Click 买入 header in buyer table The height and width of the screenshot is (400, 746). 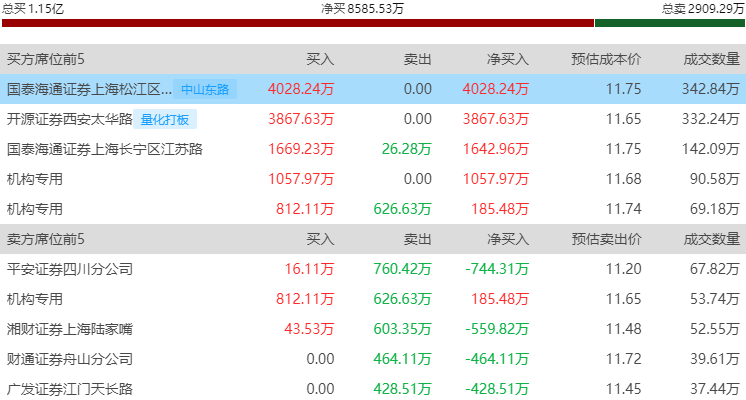(320, 59)
